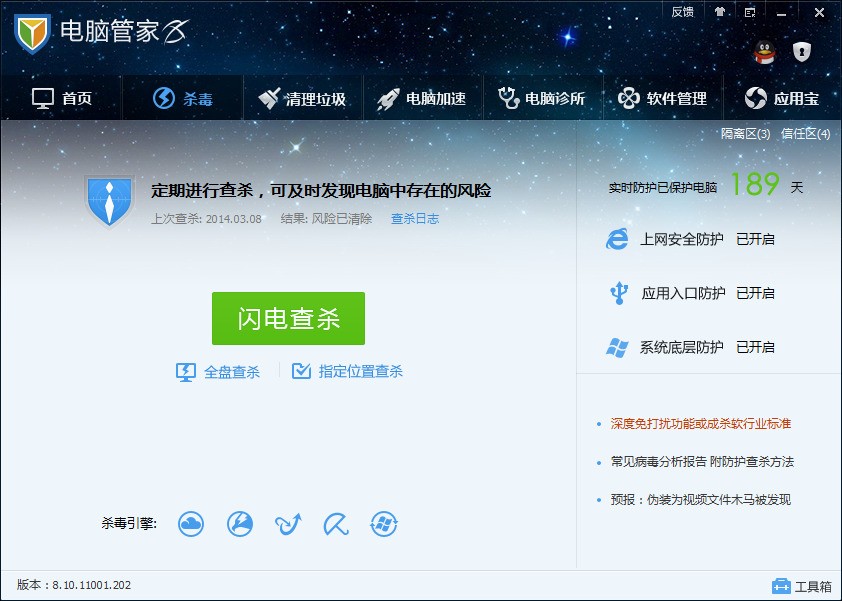Viewport: 842px width, 601px height.
Task: Click the 全盘查杀 monitor icon
Action: coord(186,372)
